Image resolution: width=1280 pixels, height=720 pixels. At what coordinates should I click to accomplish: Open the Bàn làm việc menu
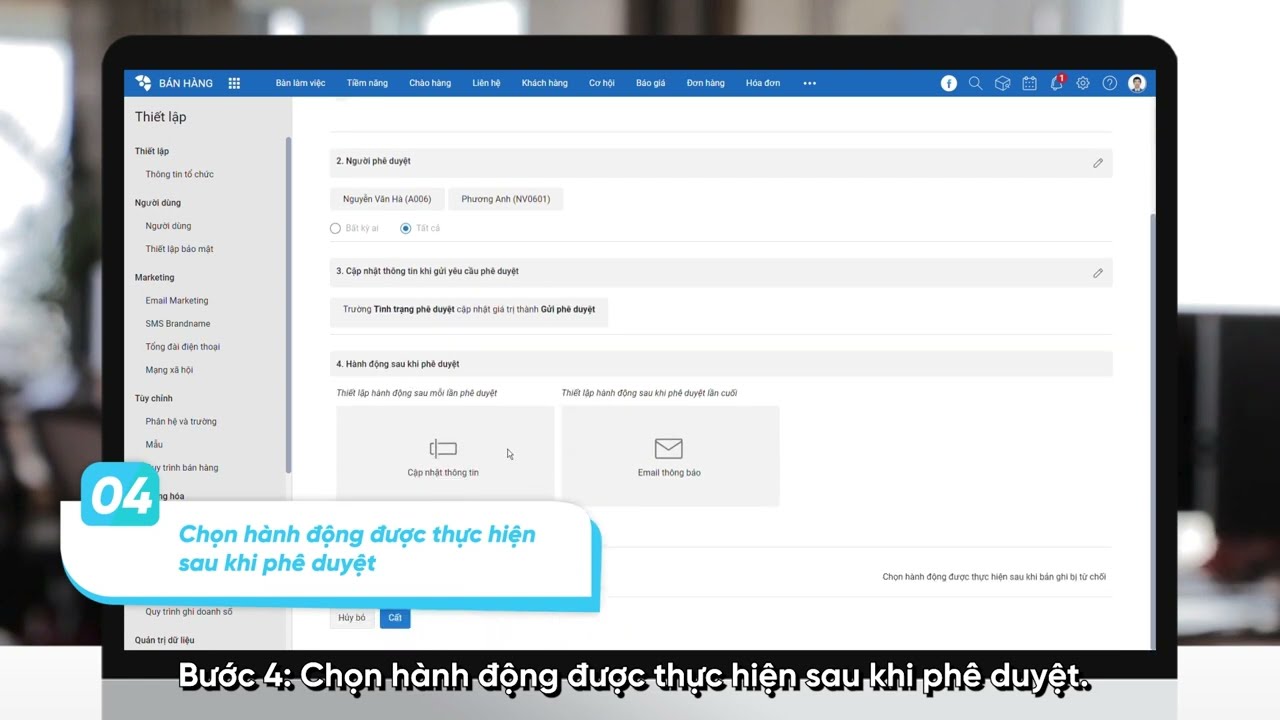(300, 83)
